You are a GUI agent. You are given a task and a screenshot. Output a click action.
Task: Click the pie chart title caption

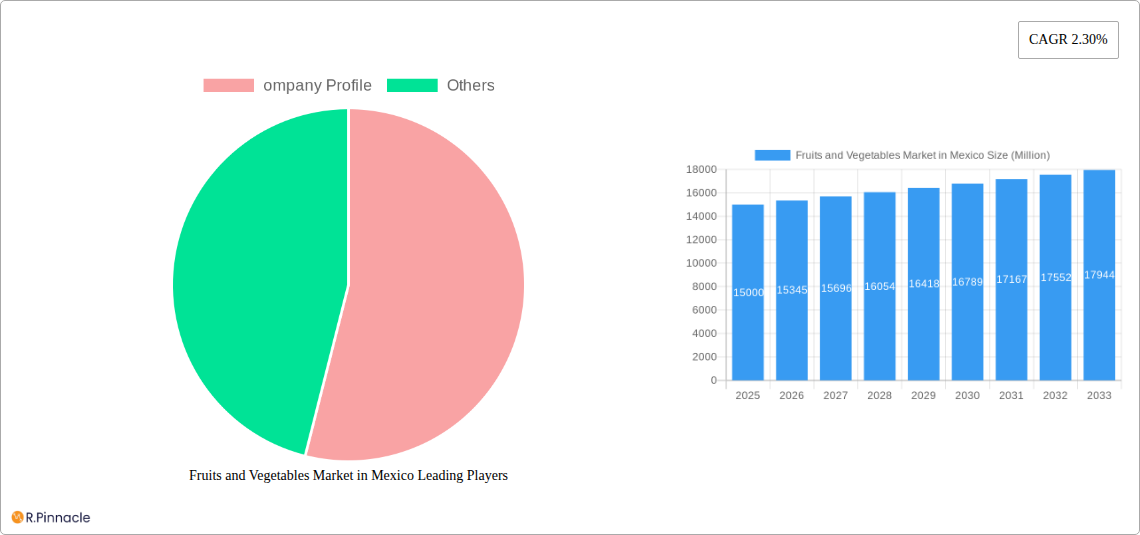pyautogui.click(x=348, y=475)
